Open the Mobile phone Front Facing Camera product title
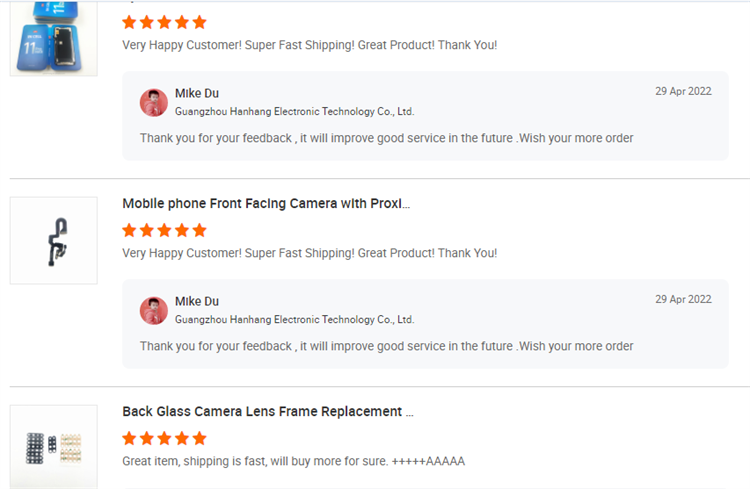Image resolution: width=750 pixels, height=489 pixels. click(x=266, y=204)
